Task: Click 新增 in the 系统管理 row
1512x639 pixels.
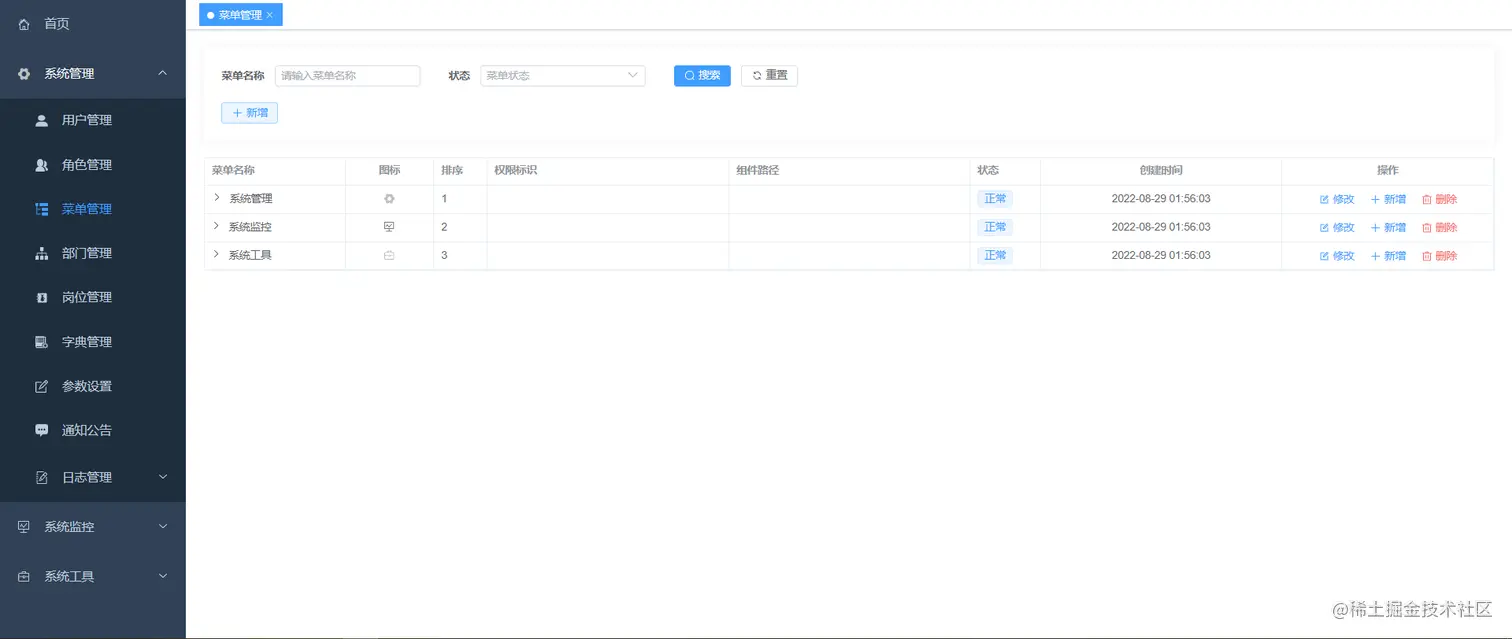Action: point(1388,199)
